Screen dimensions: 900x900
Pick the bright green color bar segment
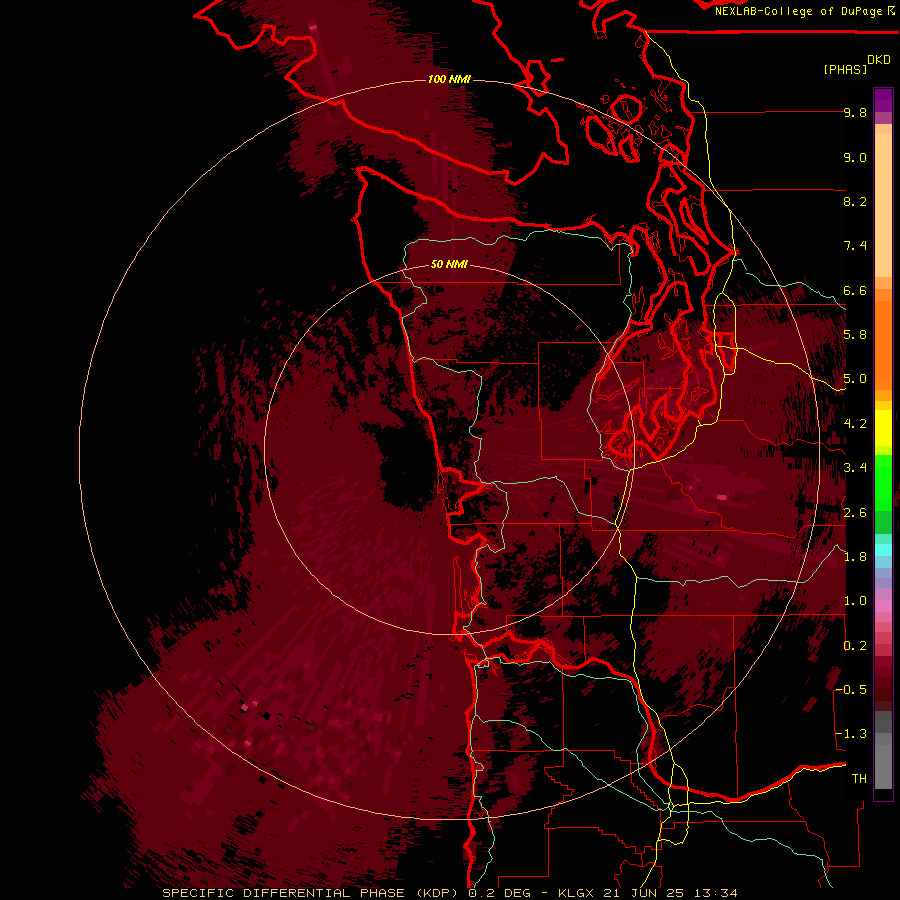point(883,483)
